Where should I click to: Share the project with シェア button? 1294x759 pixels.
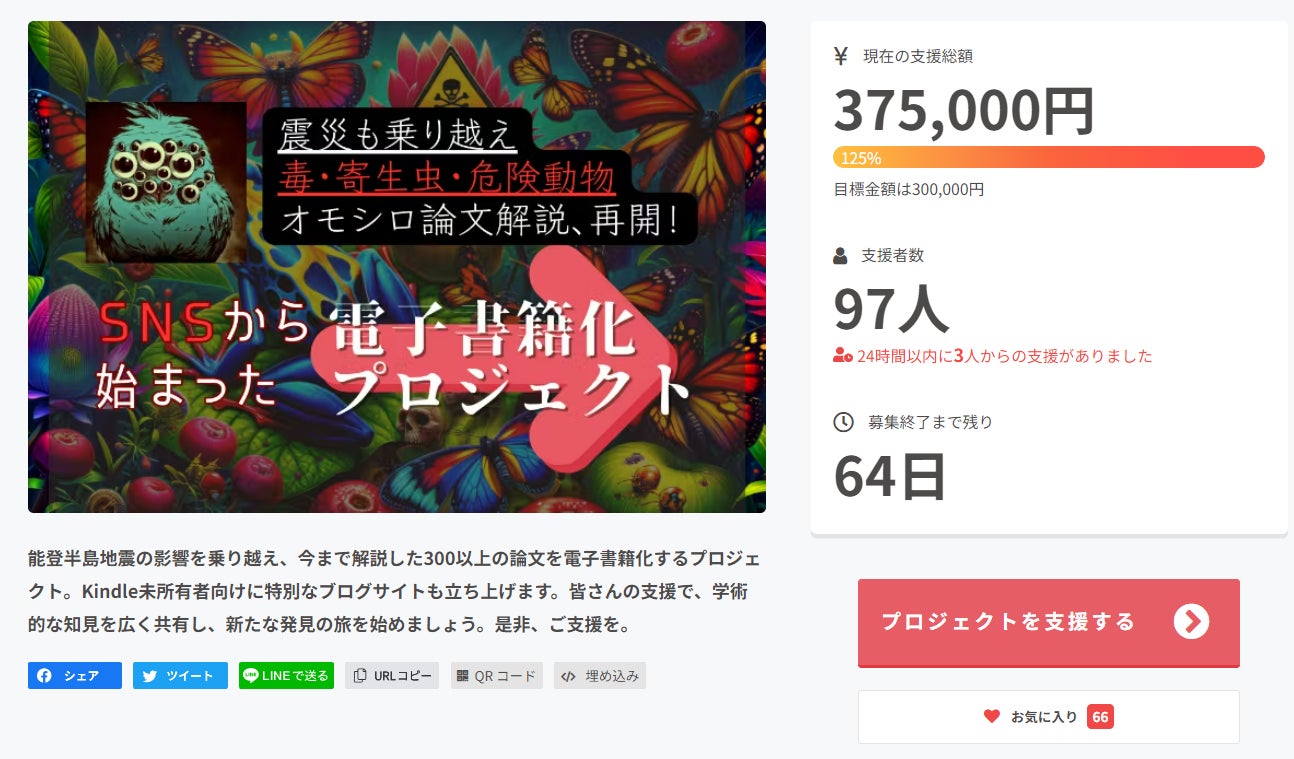tap(75, 676)
